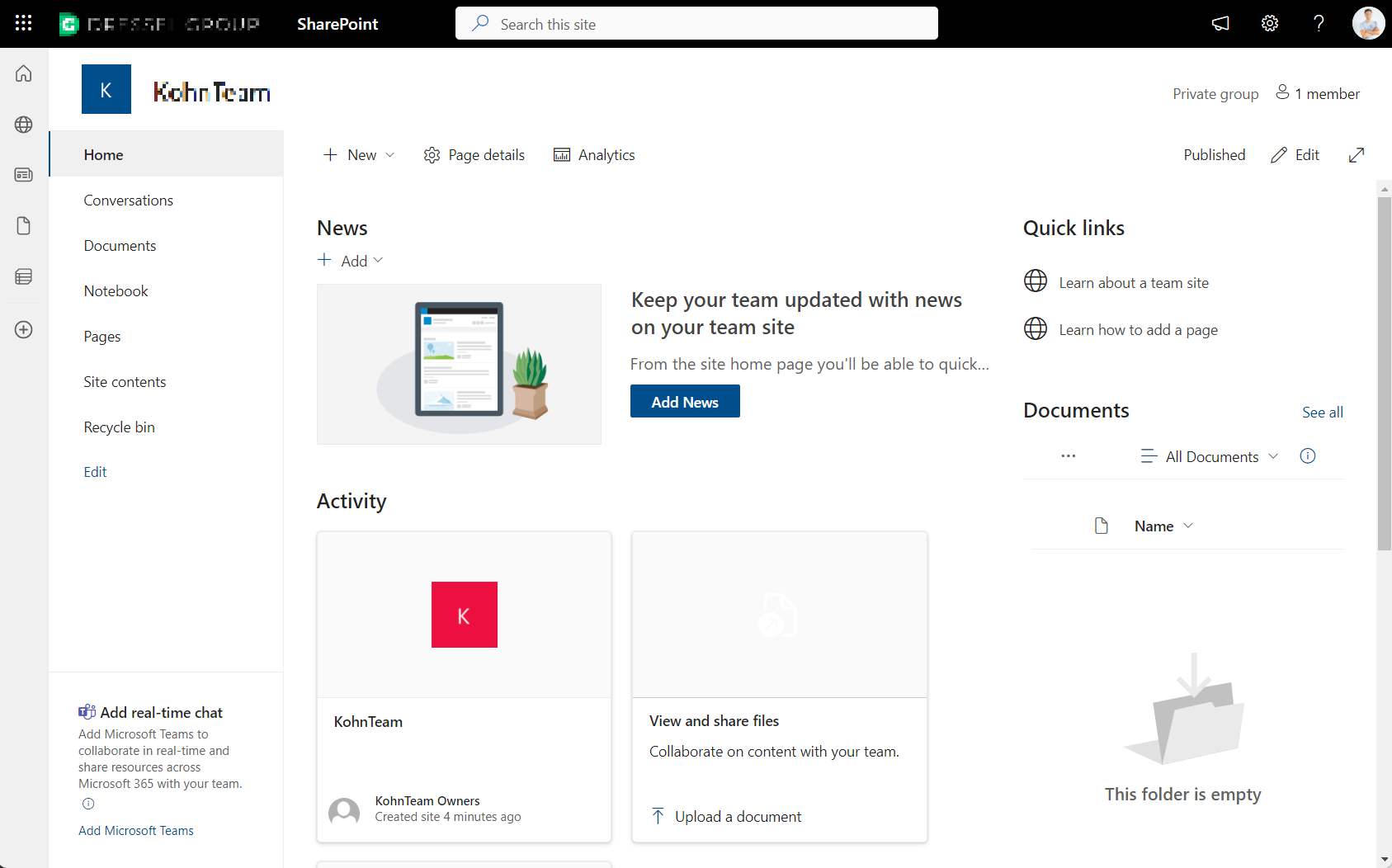Switch to the Conversations navigation item

128,200
